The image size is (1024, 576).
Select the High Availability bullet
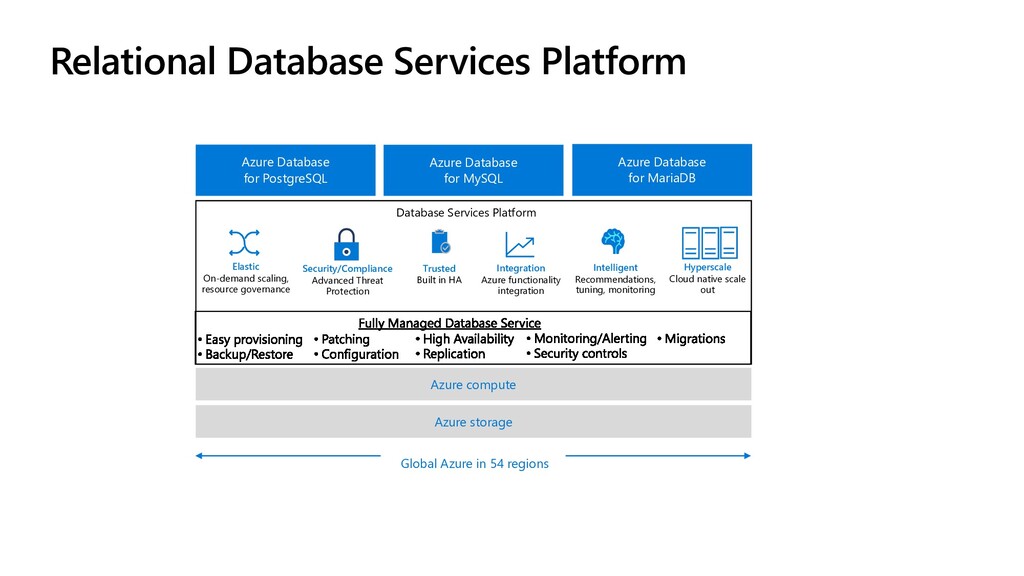pyautogui.click(x=464, y=339)
